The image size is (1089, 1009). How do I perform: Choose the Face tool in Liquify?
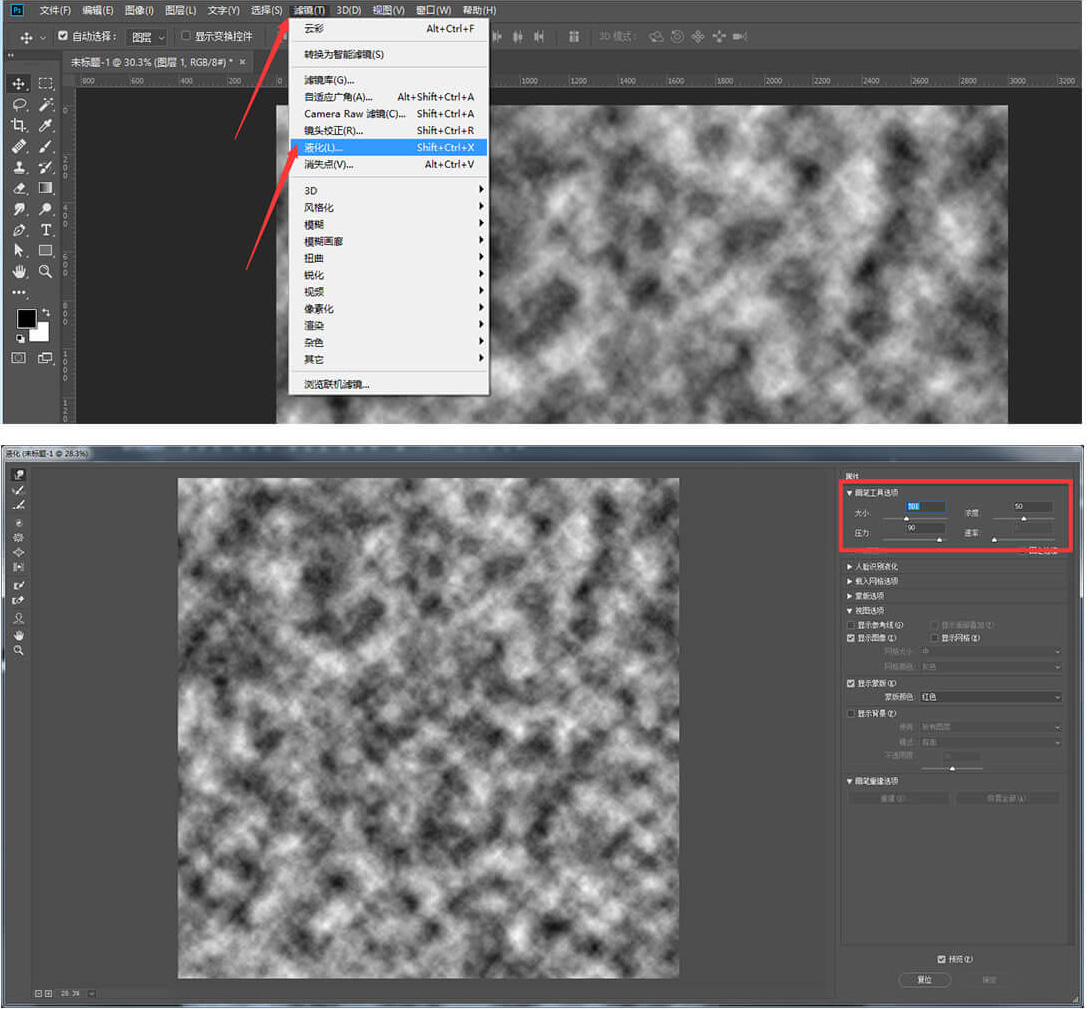pyautogui.click(x=19, y=618)
